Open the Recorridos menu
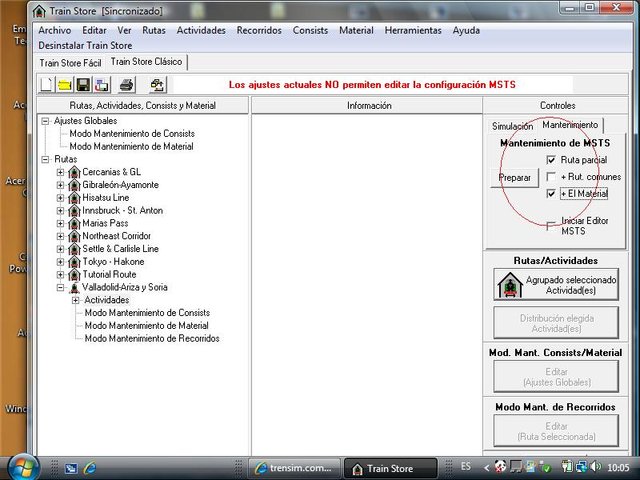 point(259,30)
